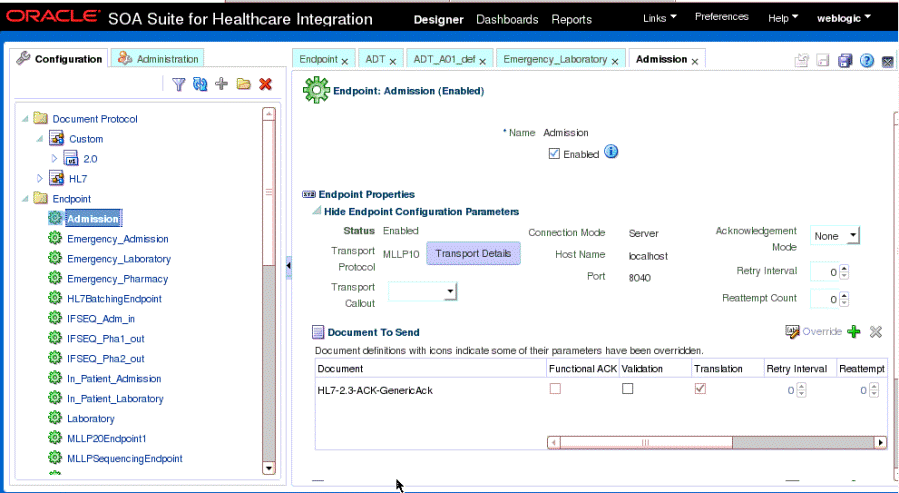Select IFSEQ_Adm_in endpoint in tree

(x=101, y=318)
